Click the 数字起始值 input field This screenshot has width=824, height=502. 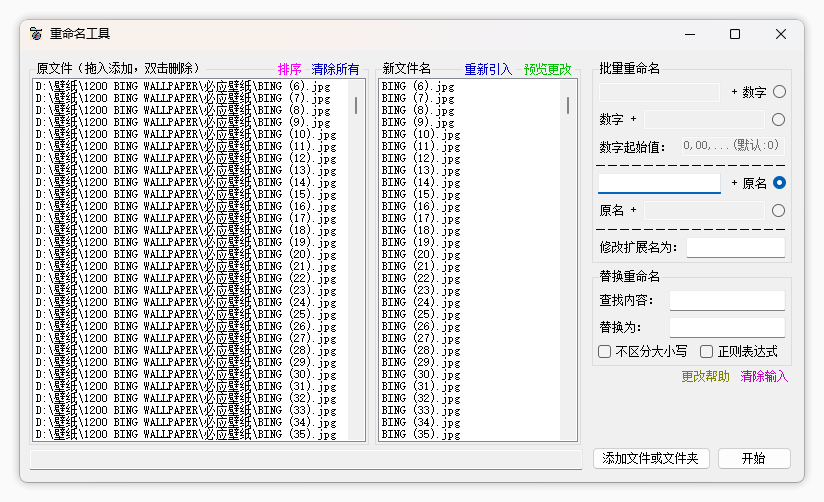point(730,146)
